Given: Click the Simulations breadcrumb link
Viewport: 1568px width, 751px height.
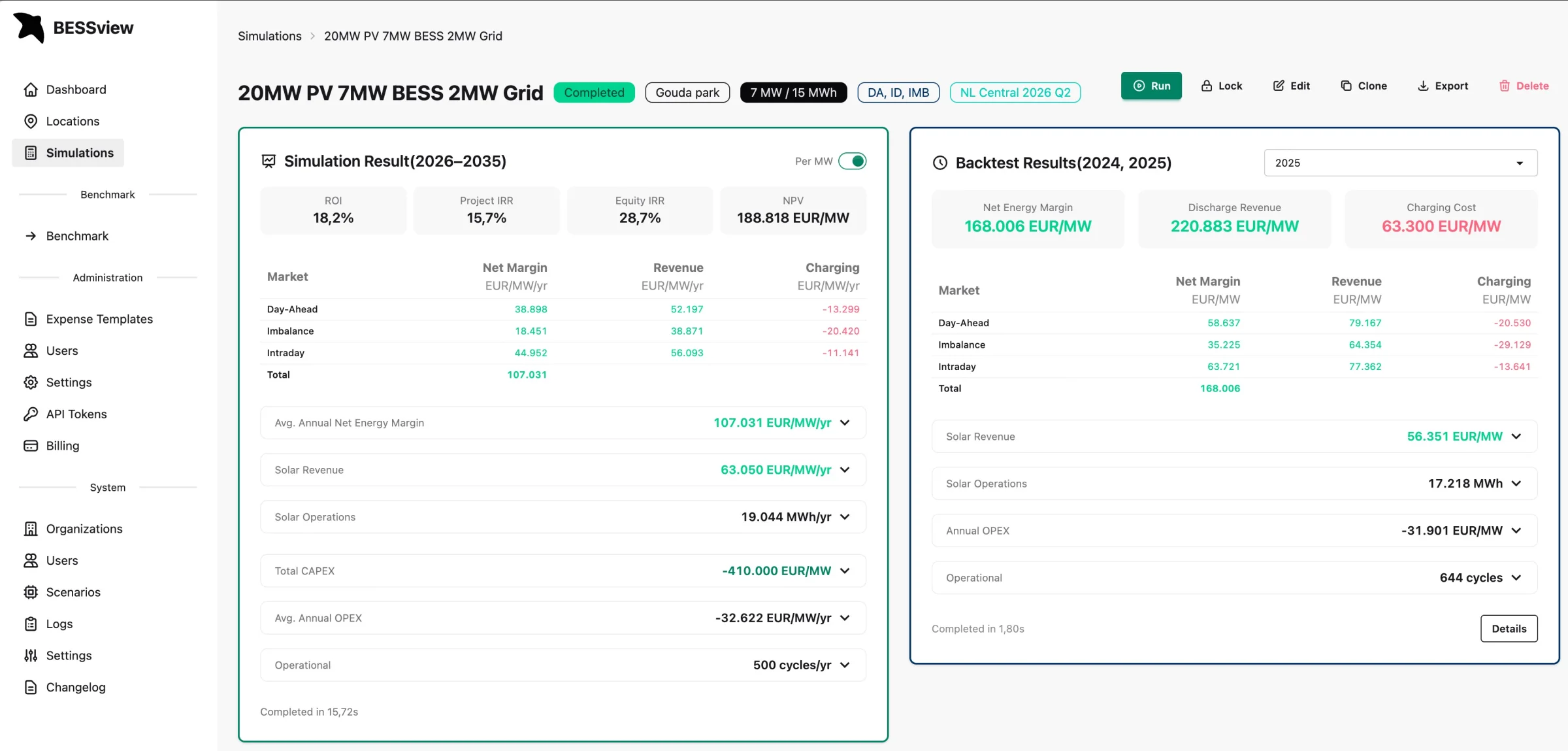Looking at the screenshot, I should point(270,36).
